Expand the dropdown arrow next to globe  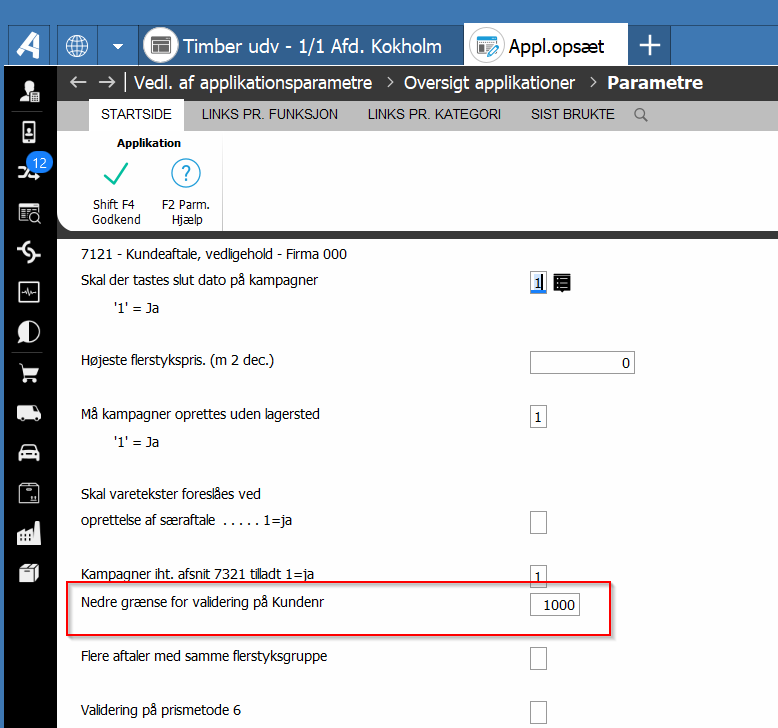pyautogui.click(x=118, y=46)
